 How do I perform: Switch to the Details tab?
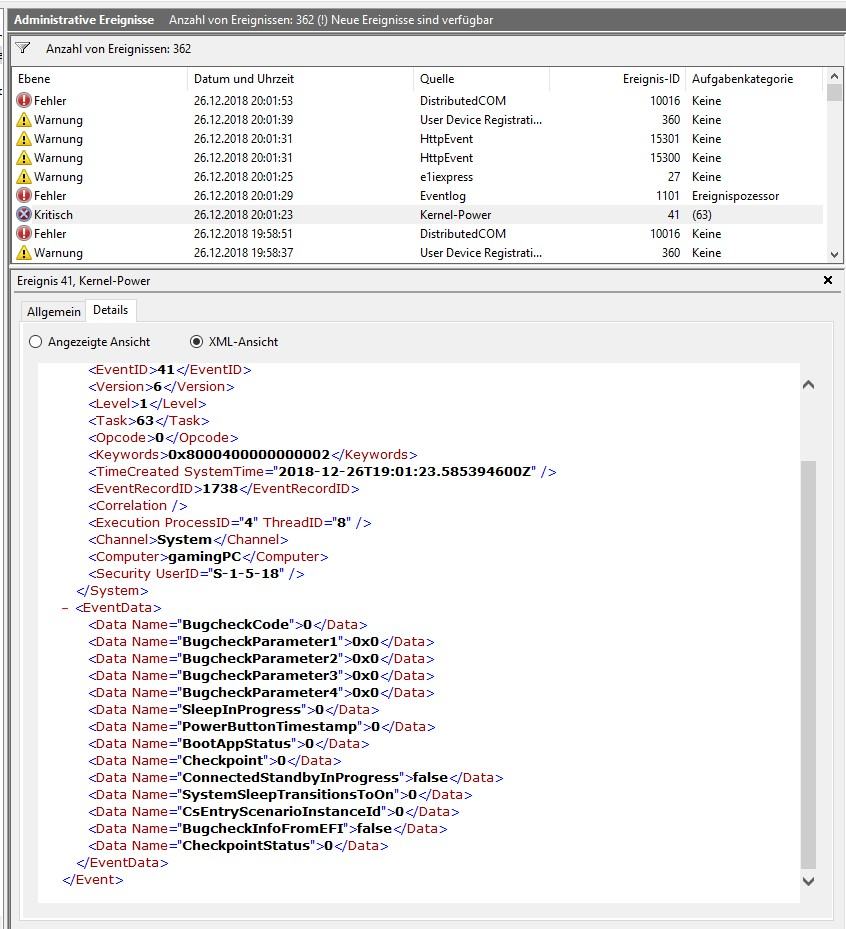pyautogui.click(x=110, y=310)
